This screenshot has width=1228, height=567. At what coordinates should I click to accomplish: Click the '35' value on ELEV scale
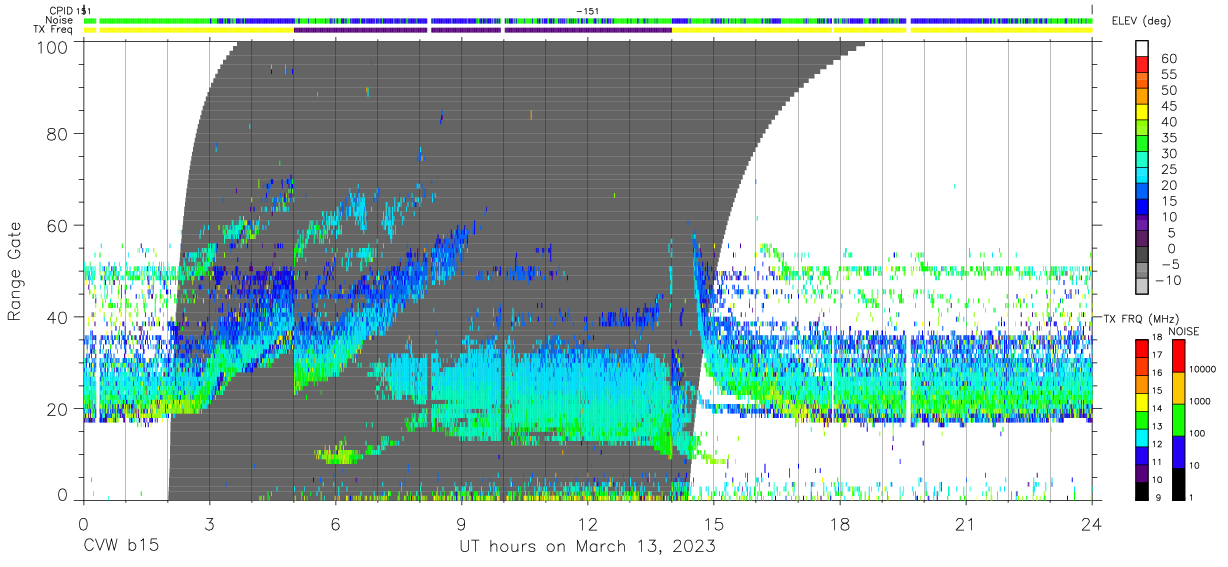[1169, 138]
